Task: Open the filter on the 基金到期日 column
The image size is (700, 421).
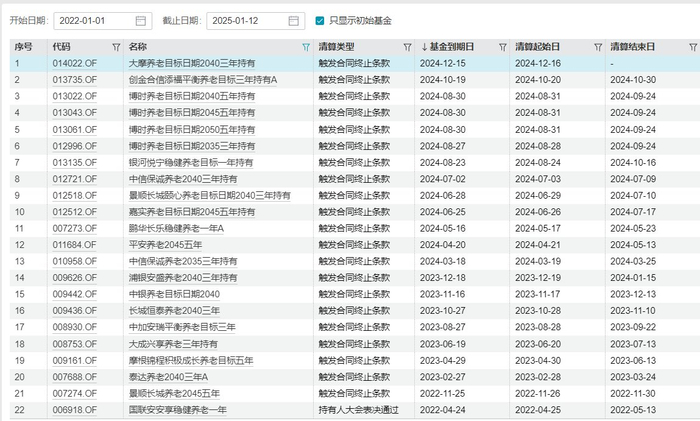Action: tap(503, 47)
